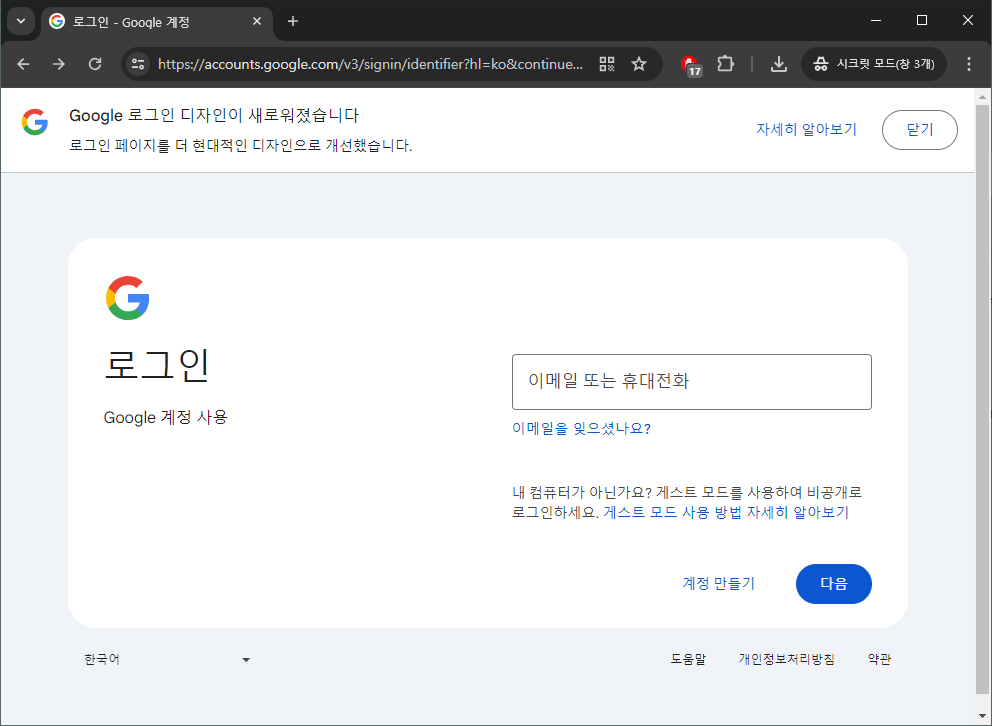992x726 pixels.
Task: Open the Downloads icon in toolbar
Action: (x=779, y=64)
